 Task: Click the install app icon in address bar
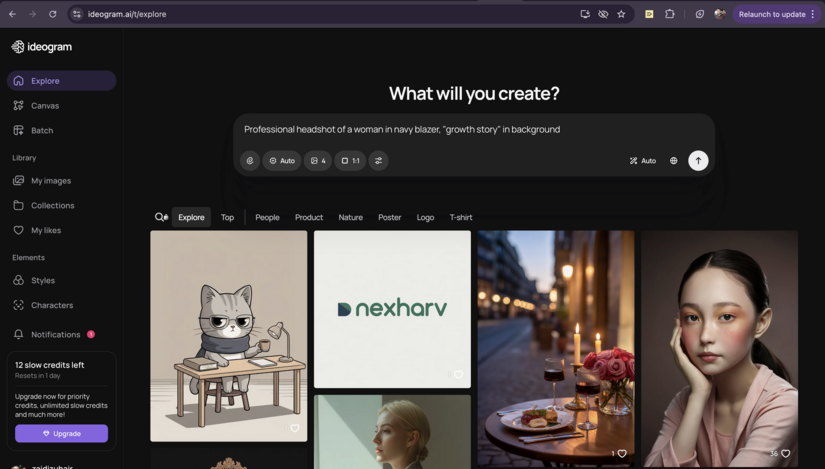pyautogui.click(x=585, y=14)
